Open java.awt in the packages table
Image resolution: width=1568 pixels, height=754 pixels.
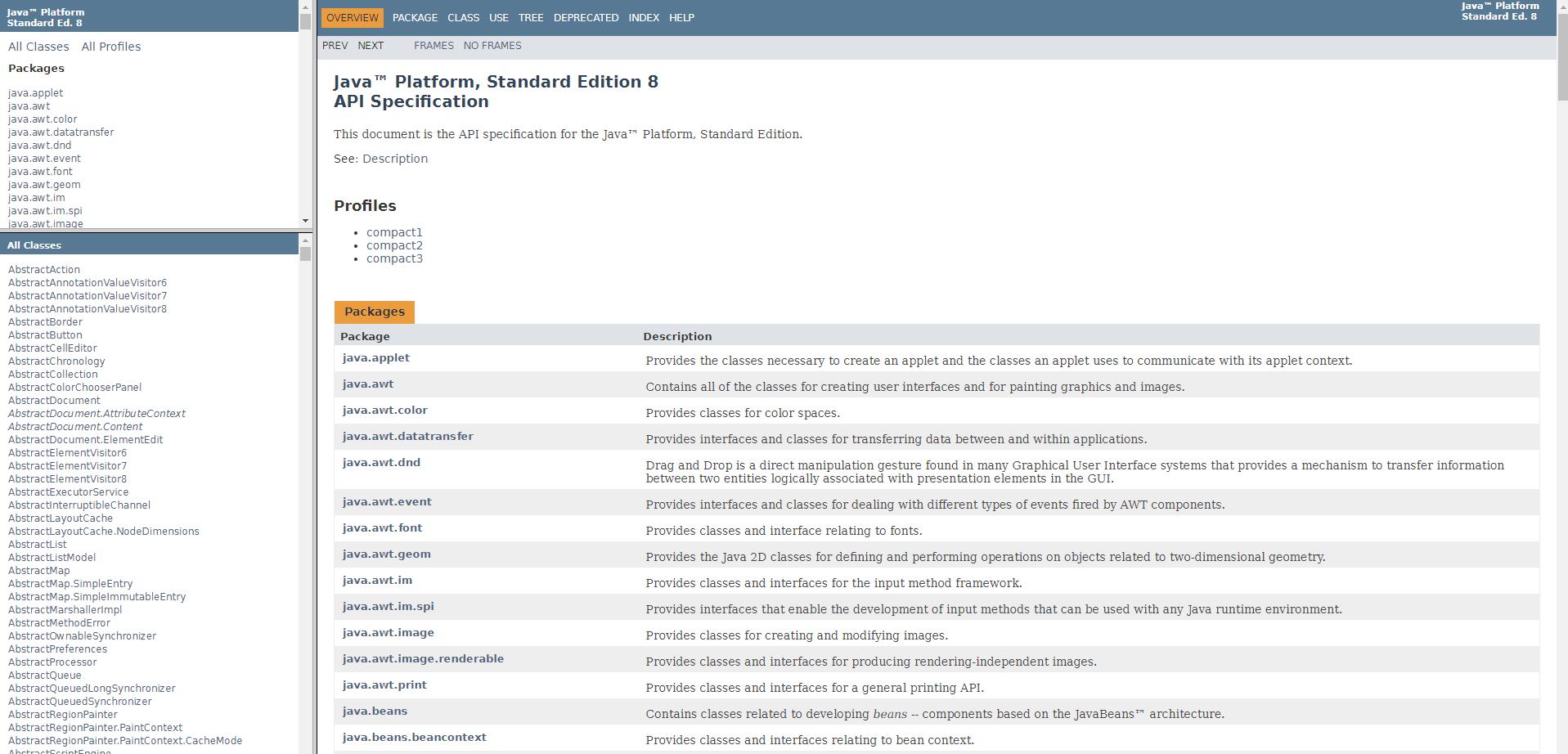(x=368, y=384)
